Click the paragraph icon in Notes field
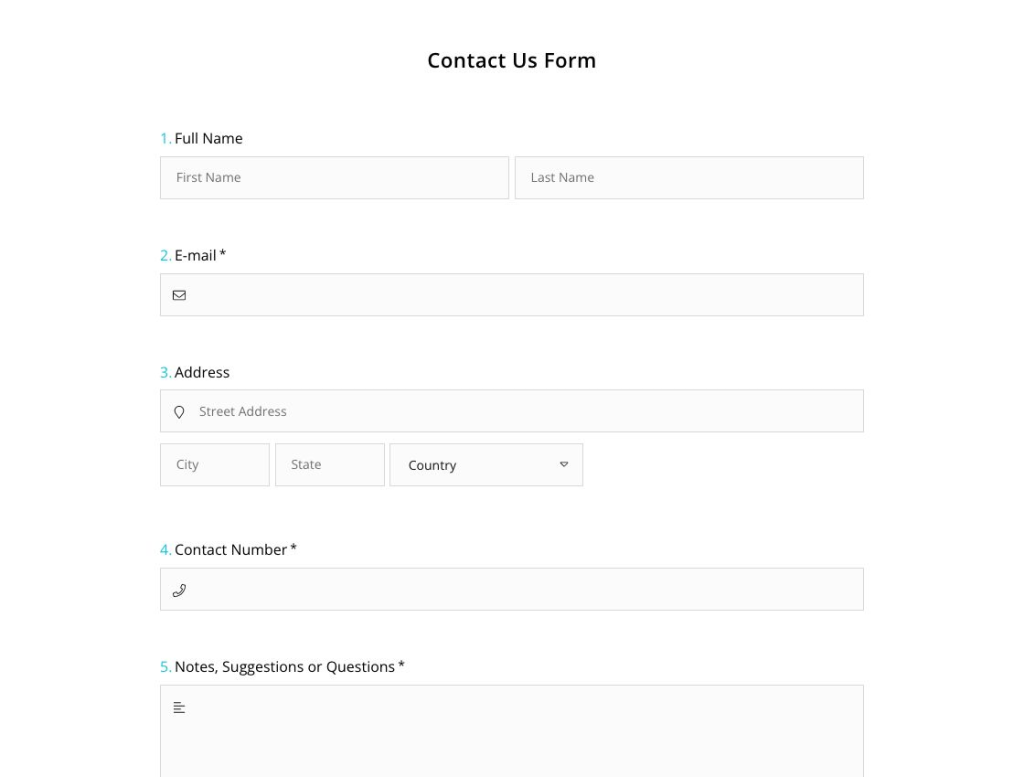The image size is (1024, 777). (179, 707)
